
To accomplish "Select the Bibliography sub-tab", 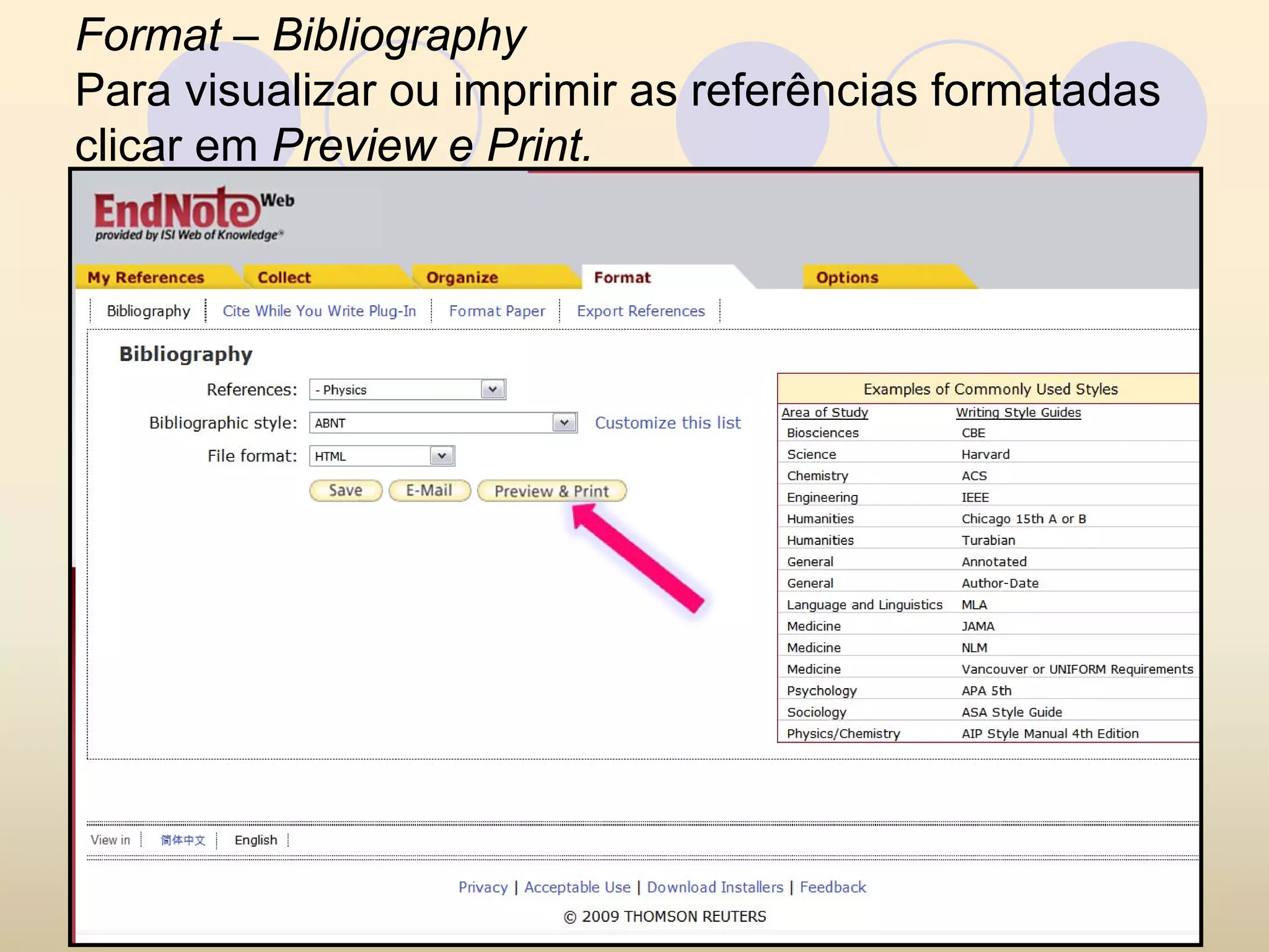I will (149, 311).
